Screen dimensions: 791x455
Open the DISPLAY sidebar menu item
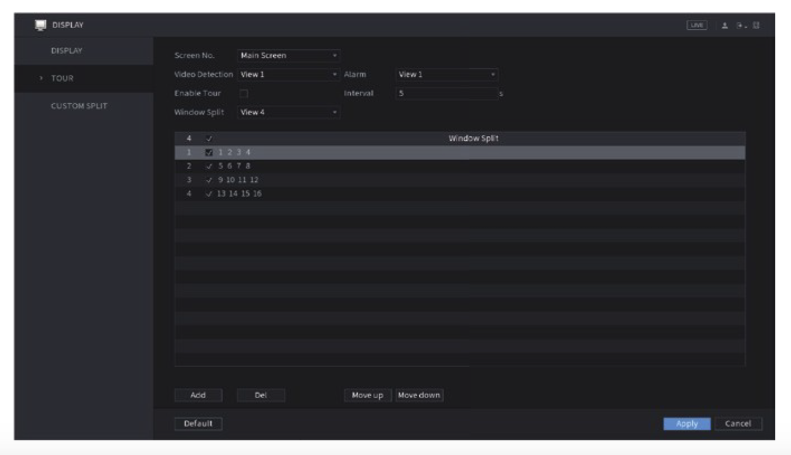[66, 50]
